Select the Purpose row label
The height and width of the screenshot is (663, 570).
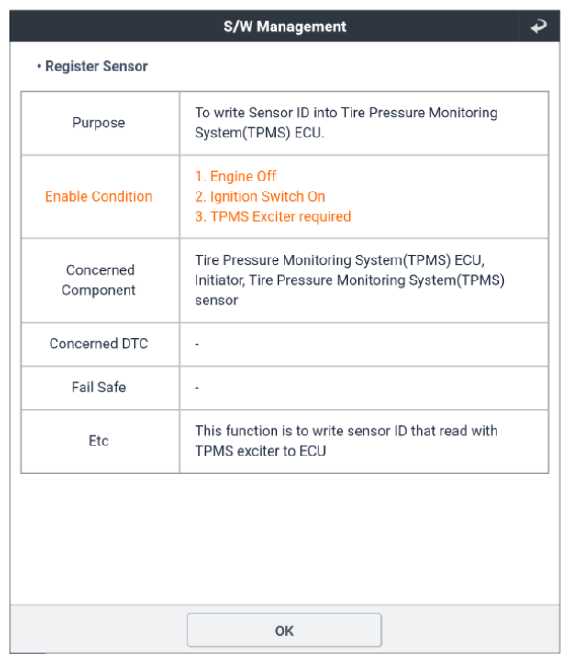click(99, 123)
